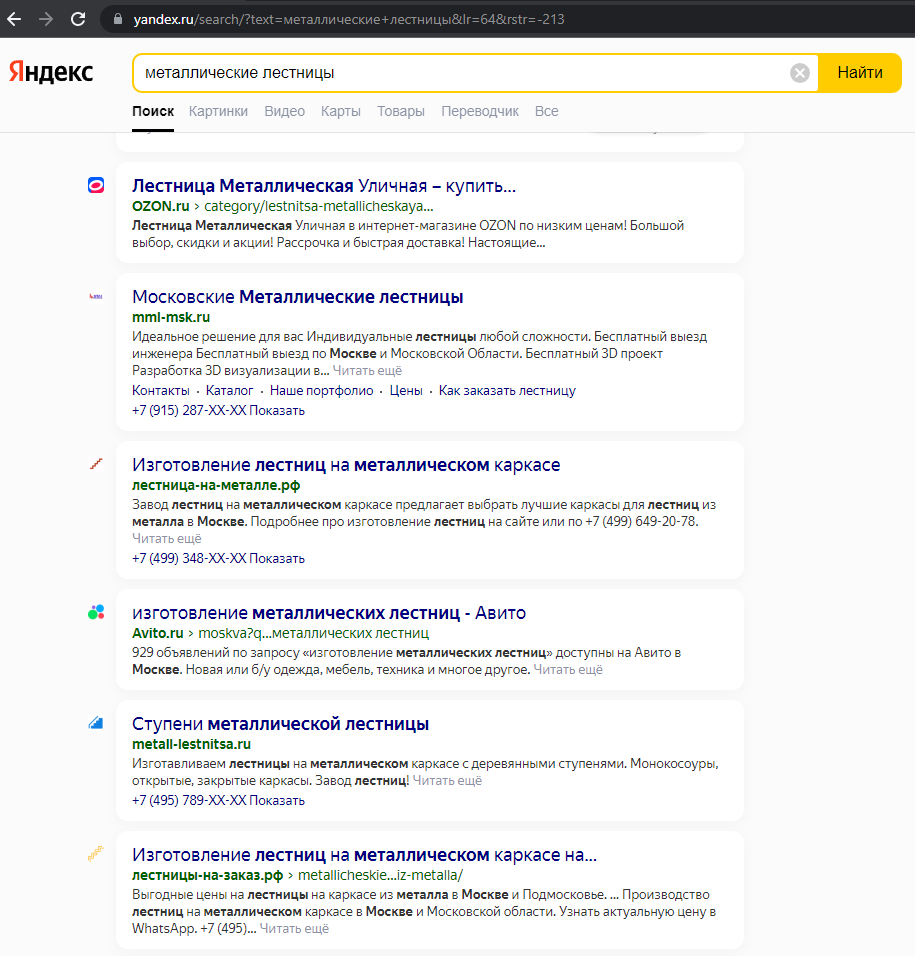Click the лестницы-на-заказ.рф favicon
The image size is (915, 956).
point(96,854)
